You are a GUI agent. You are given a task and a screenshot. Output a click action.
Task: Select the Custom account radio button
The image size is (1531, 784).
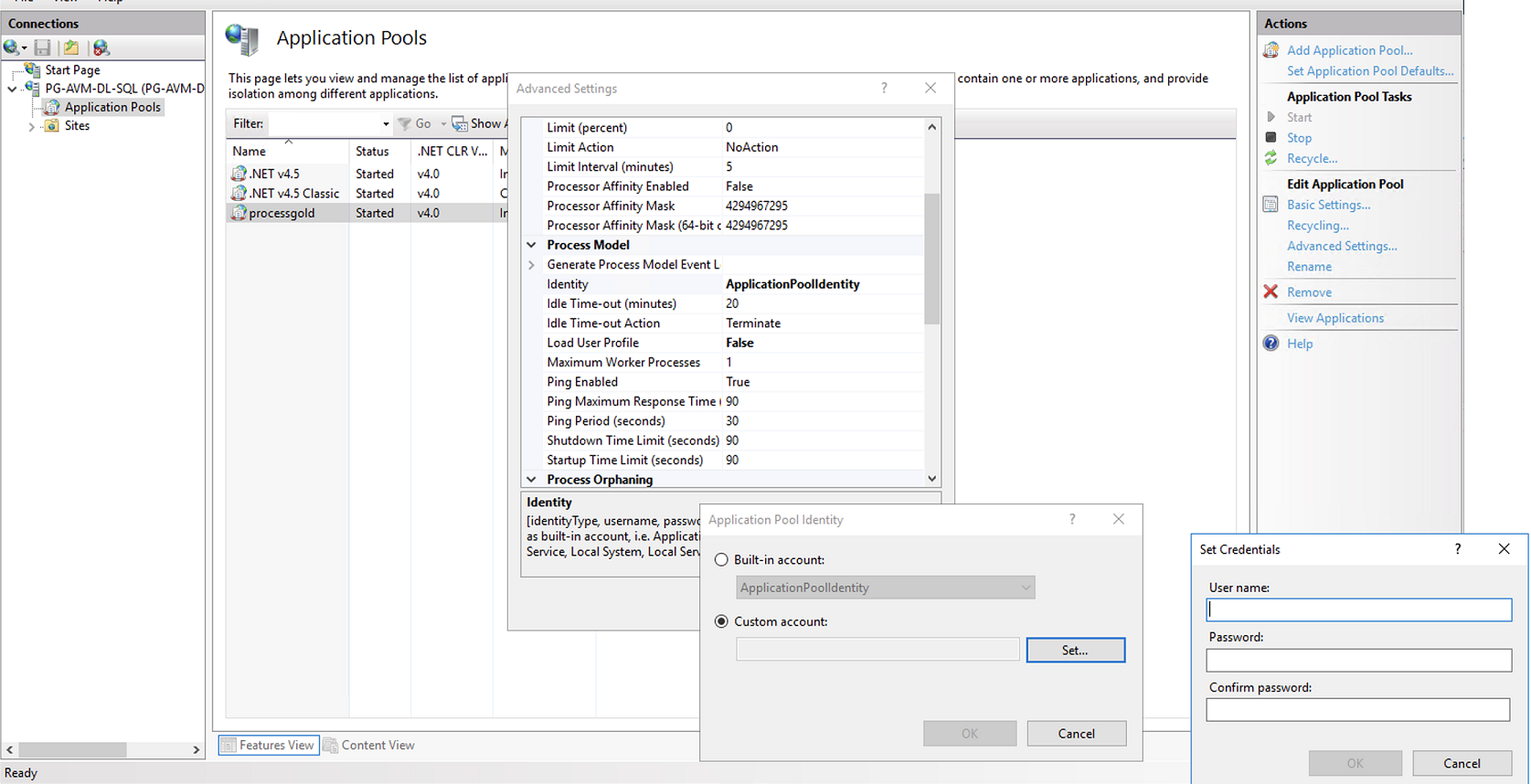721,621
